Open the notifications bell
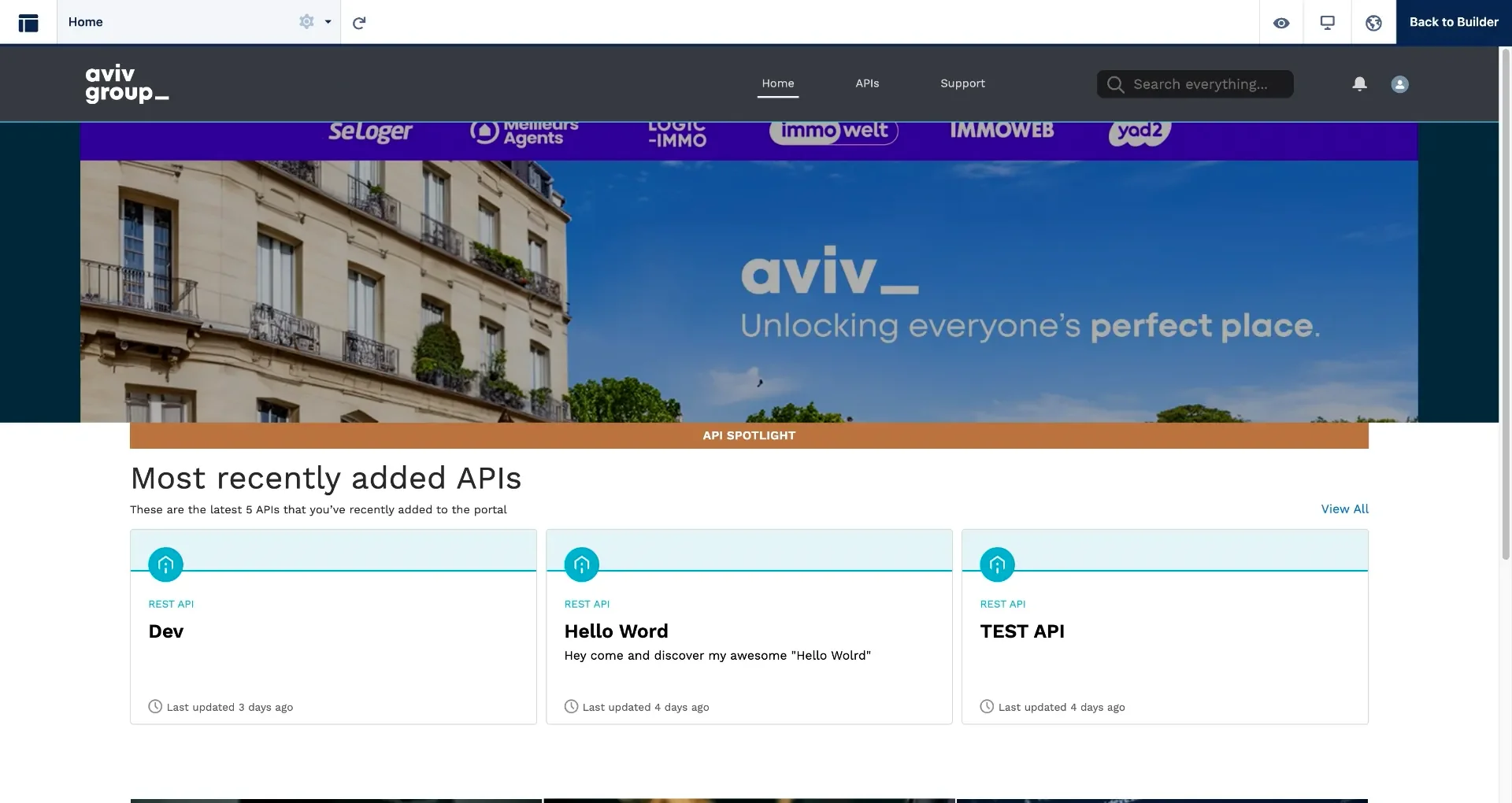1512x803 pixels. coord(1360,83)
